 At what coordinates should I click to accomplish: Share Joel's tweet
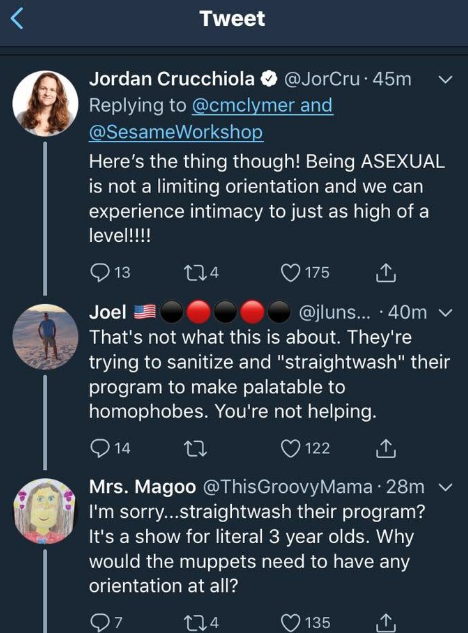tap(386, 449)
